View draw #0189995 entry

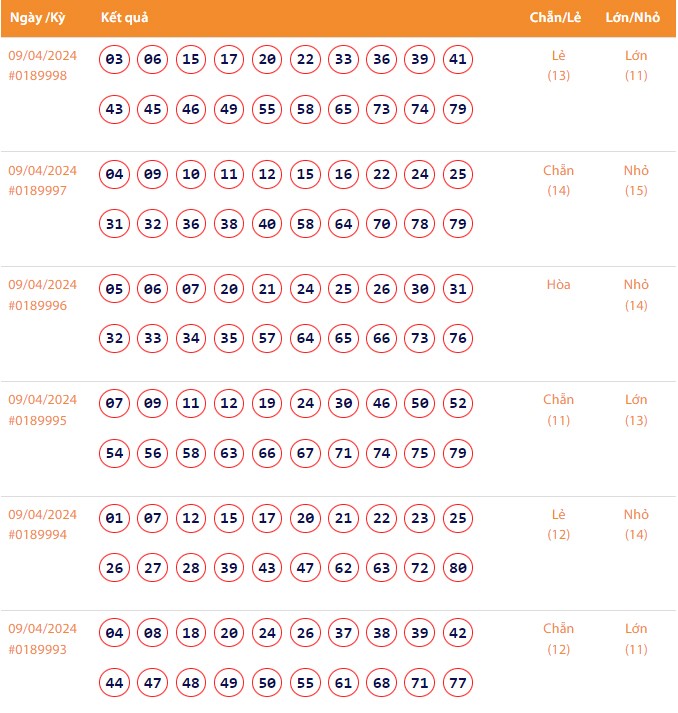point(38,421)
